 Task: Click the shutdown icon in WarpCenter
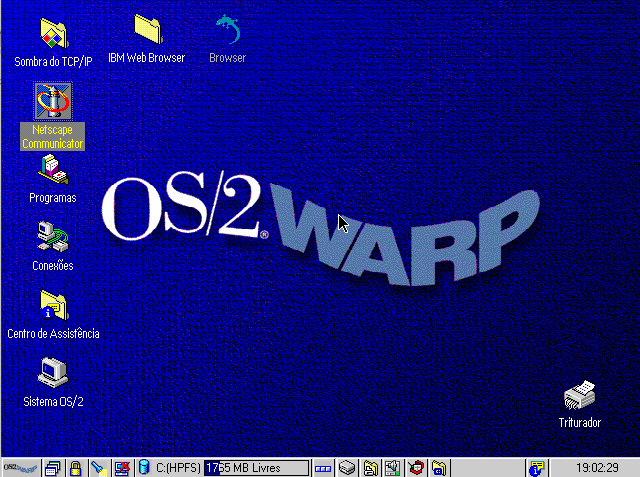[122, 468]
